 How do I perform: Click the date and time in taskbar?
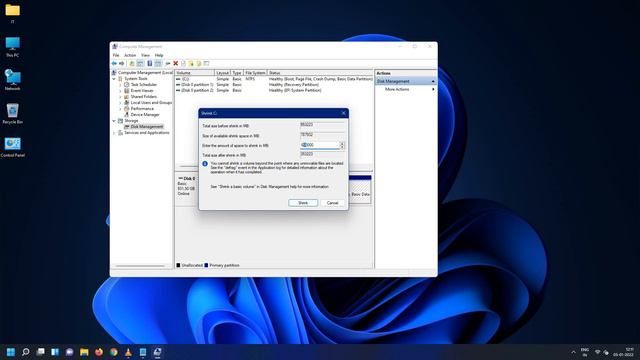coord(623,352)
